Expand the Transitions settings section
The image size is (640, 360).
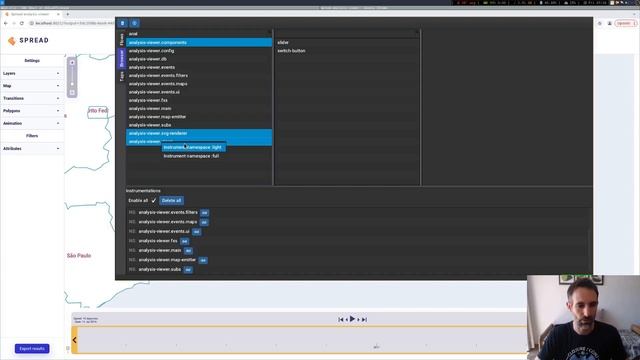click(x=32, y=98)
